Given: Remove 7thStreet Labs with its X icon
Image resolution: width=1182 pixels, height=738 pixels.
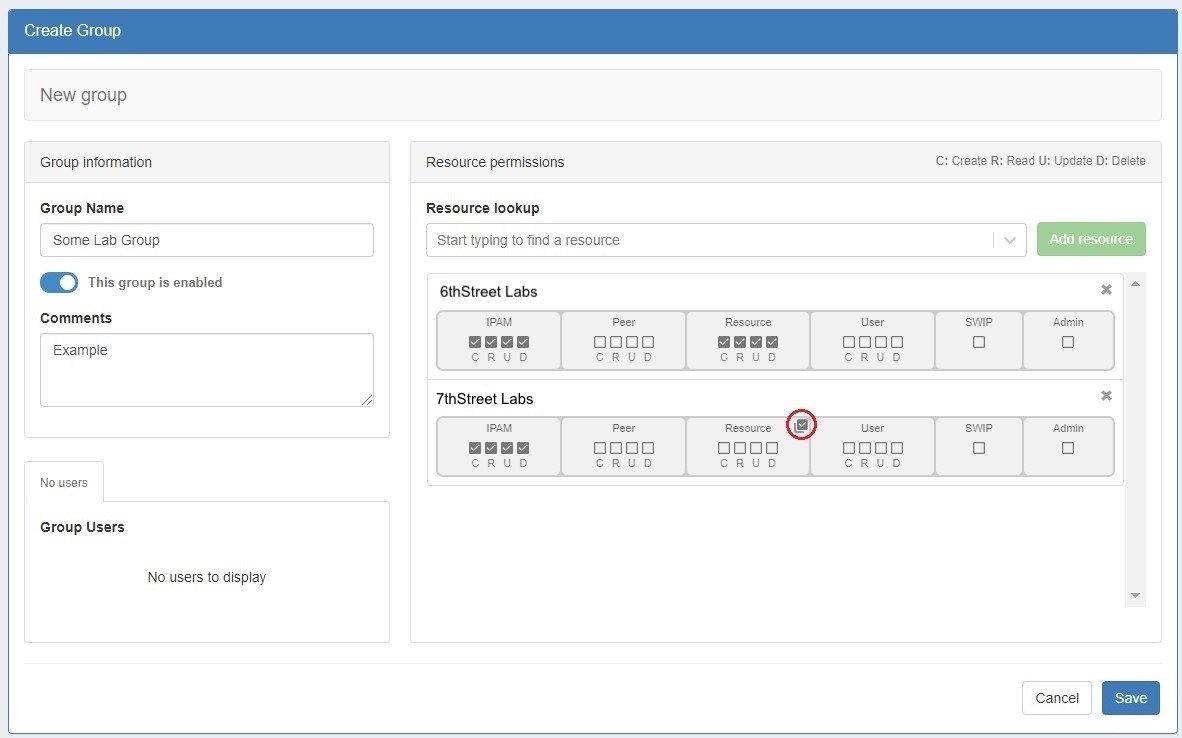Looking at the screenshot, I should click(1106, 396).
